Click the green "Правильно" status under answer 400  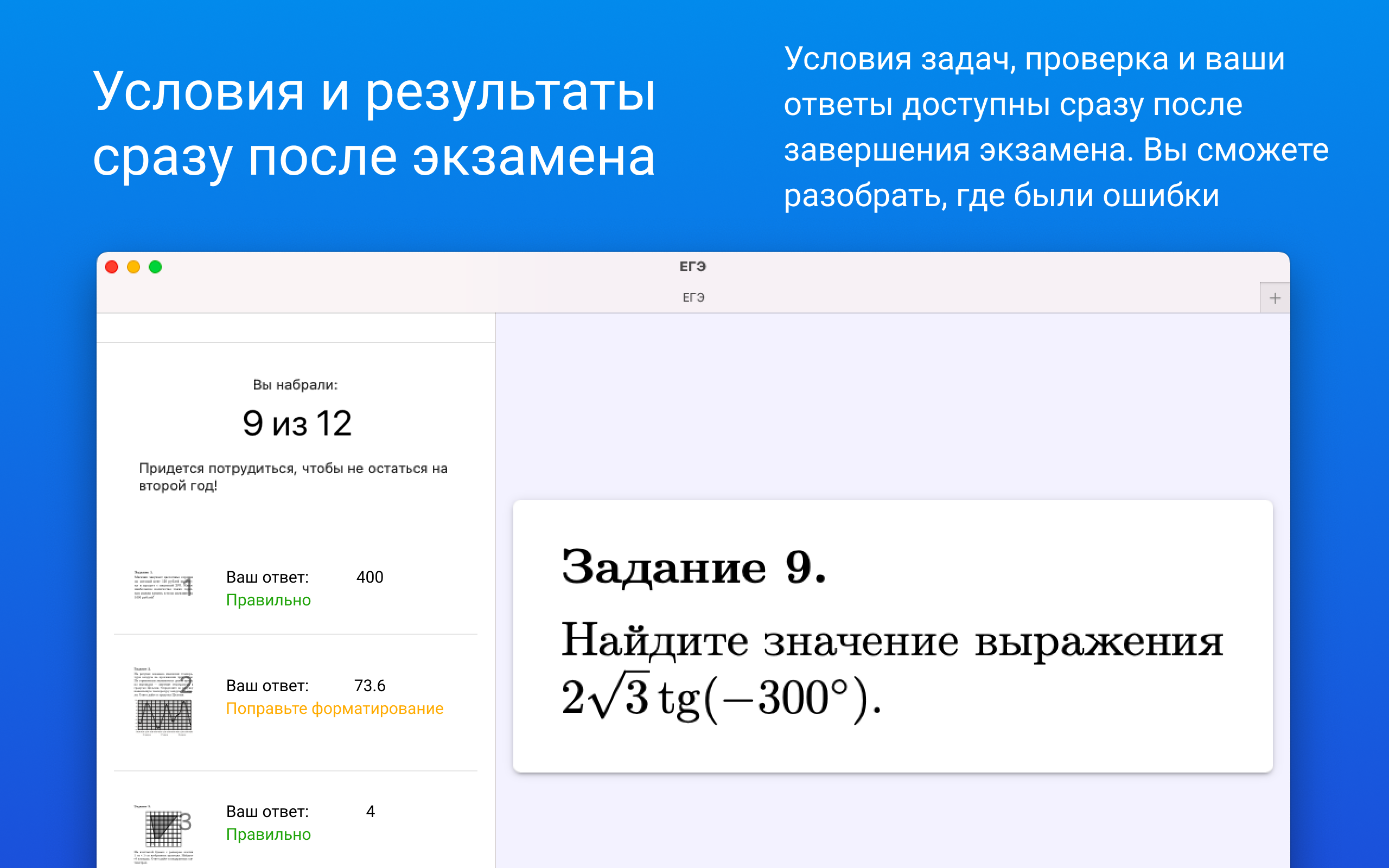click(x=268, y=600)
